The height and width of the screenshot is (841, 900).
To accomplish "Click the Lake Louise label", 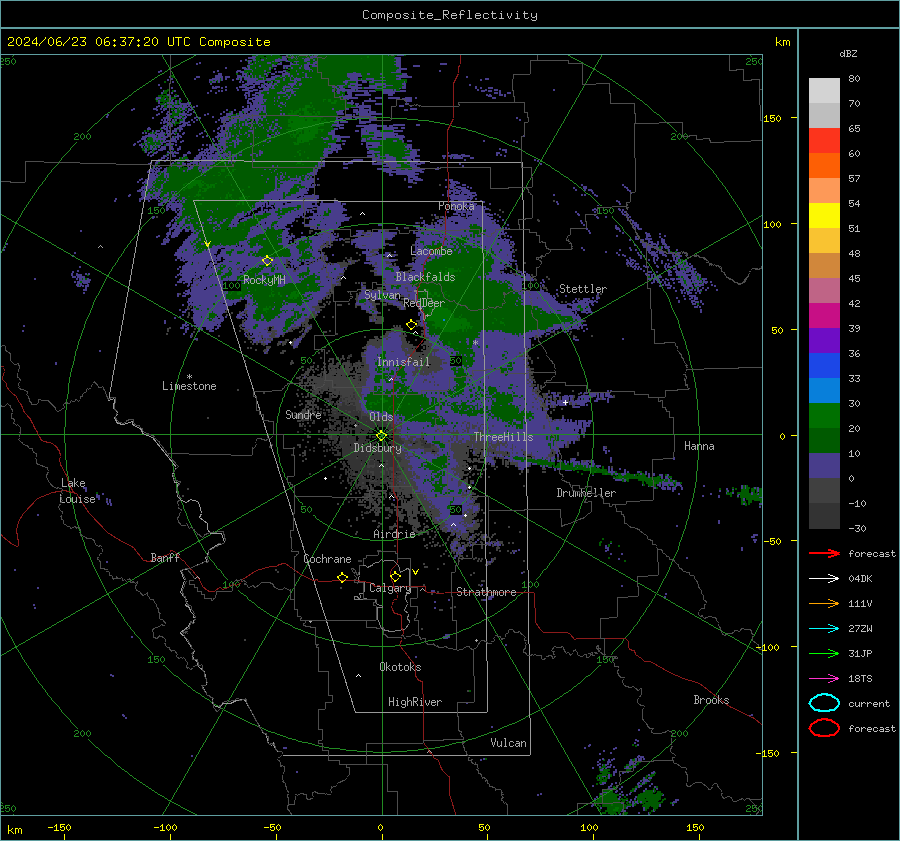I will pos(77,491).
